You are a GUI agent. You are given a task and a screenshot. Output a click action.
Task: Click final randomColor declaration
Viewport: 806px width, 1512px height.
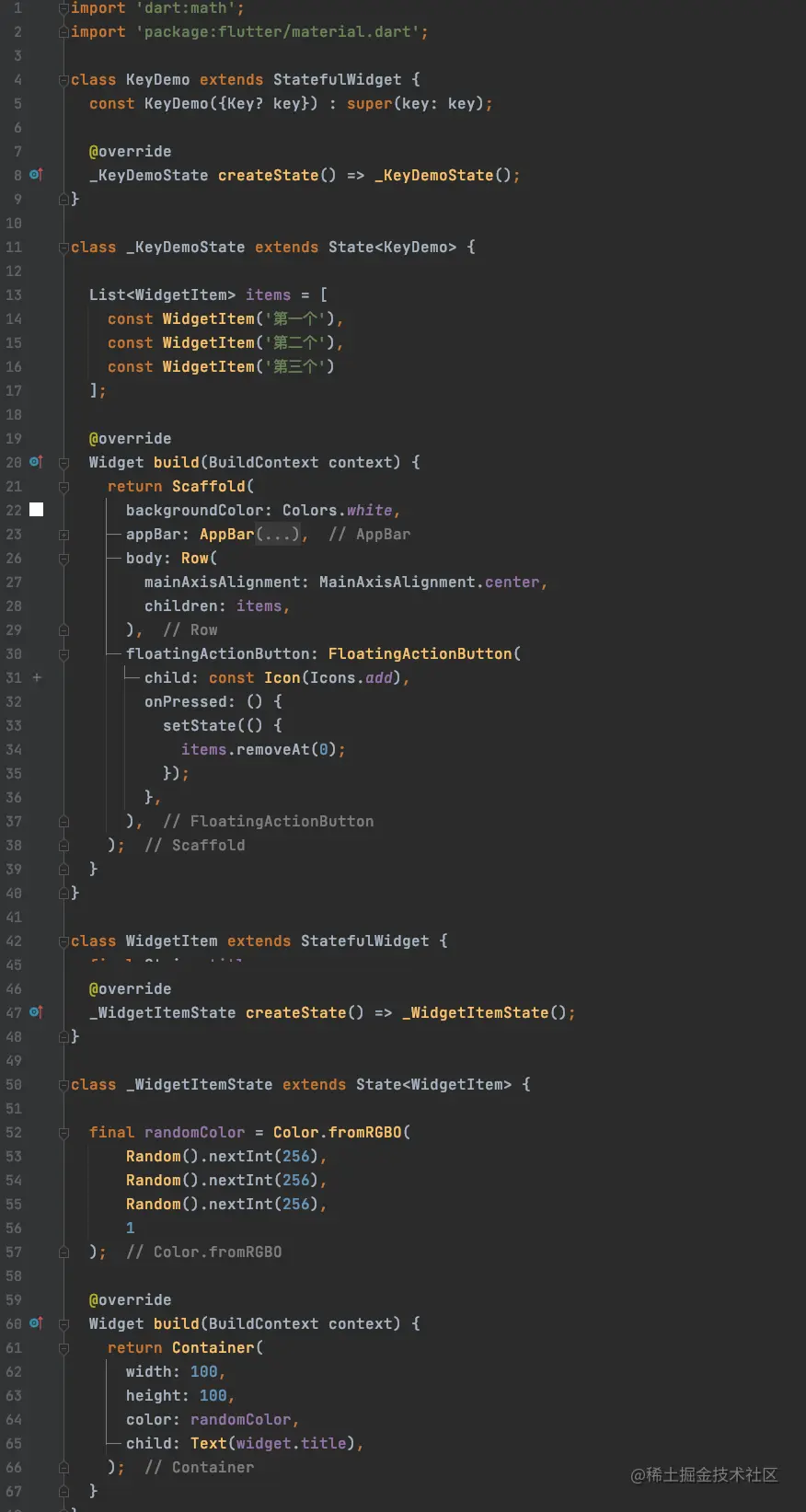click(x=167, y=1132)
